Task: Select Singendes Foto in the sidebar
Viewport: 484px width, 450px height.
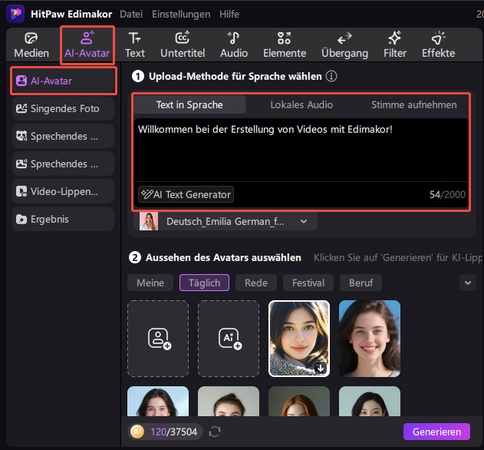Action: point(63,109)
